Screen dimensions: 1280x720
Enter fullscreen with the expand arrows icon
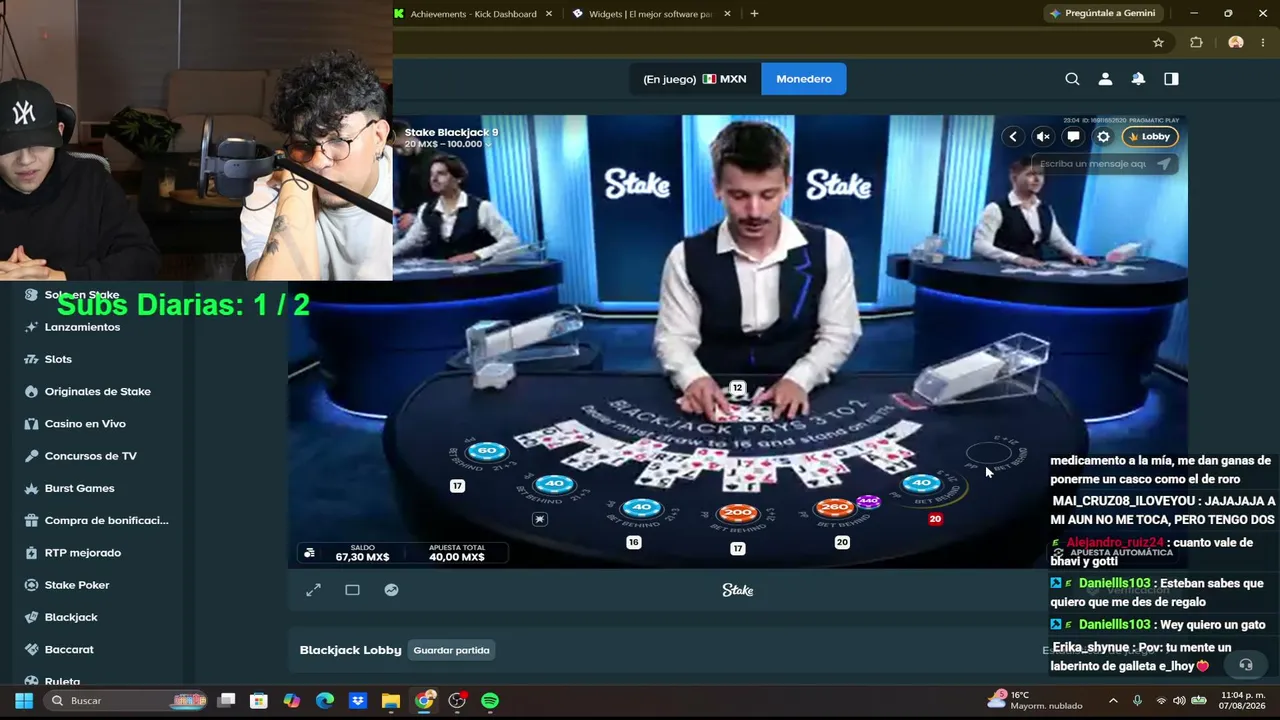[313, 590]
